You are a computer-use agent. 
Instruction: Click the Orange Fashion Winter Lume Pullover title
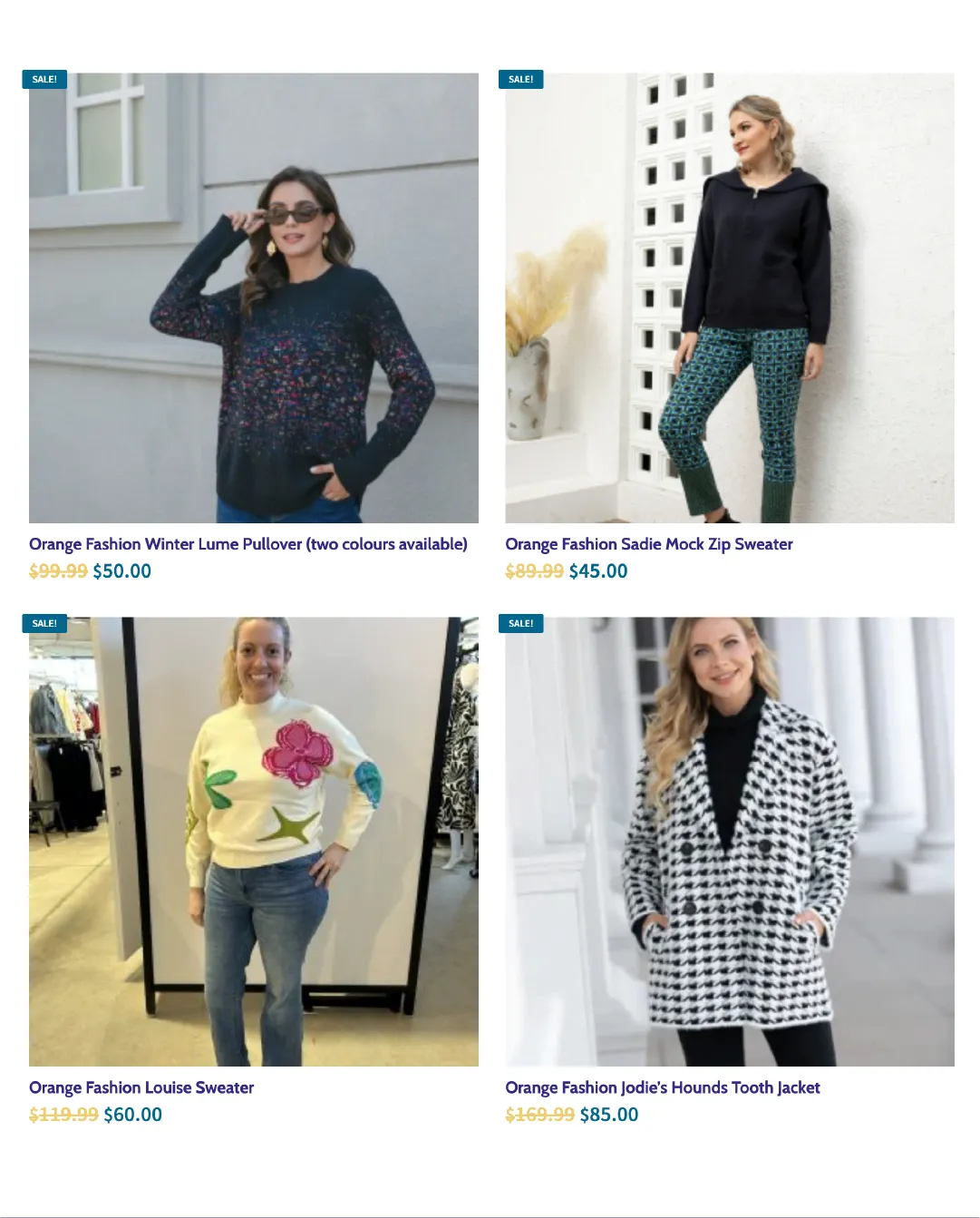[x=248, y=544]
